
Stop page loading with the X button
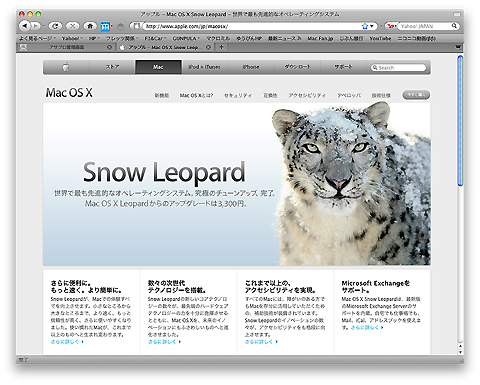point(72,26)
